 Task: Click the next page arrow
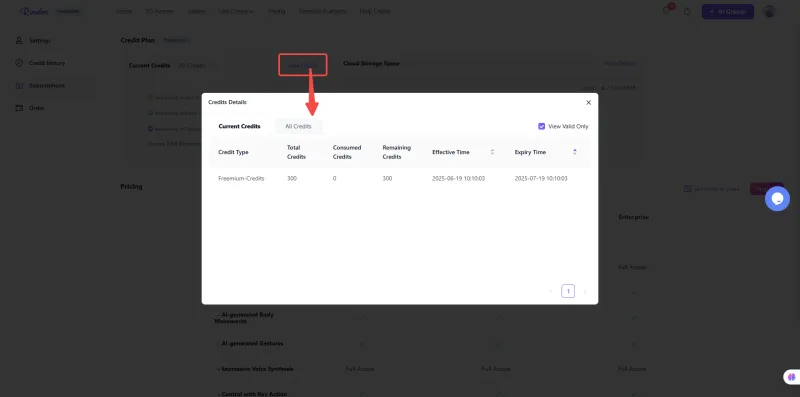pyautogui.click(x=585, y=291)
